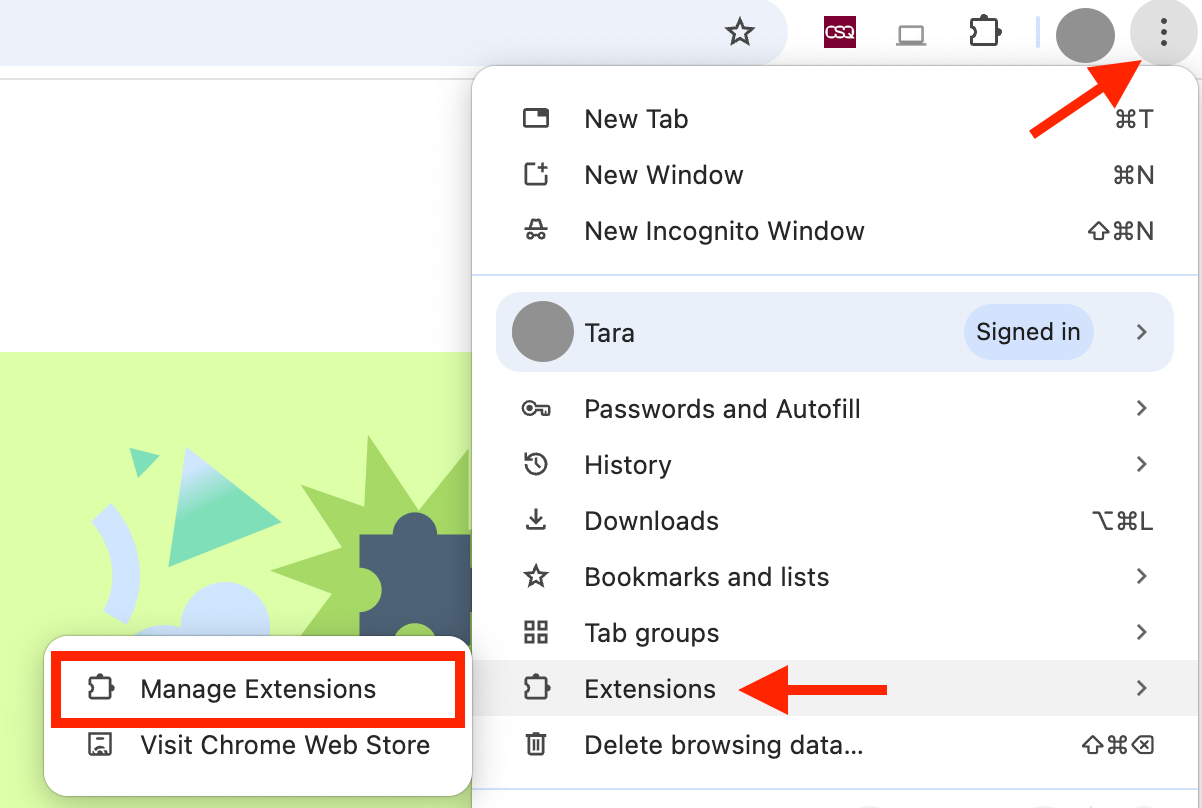Expand the History submenu chevron

[1141, 464]
